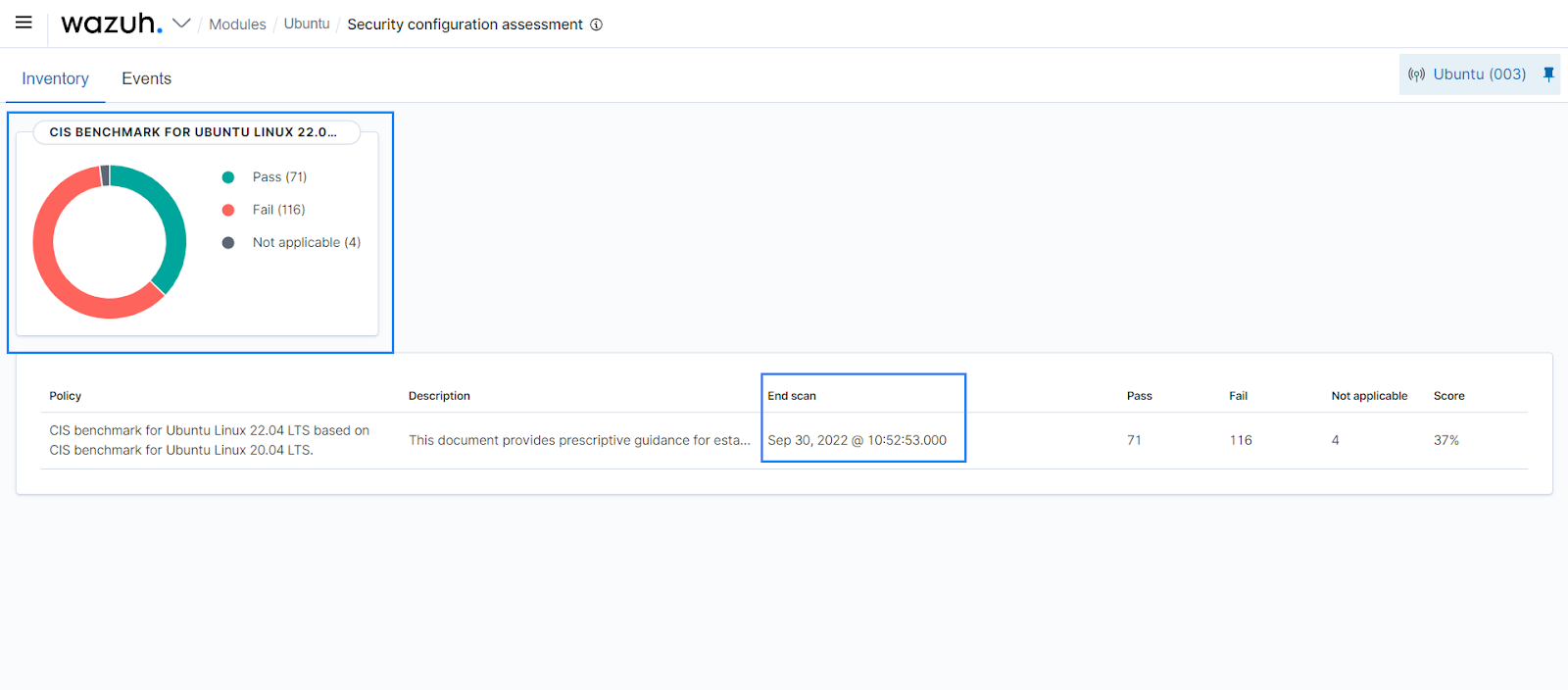Open the Ubuntu (003) agent selector
The width and height of the screenshot is (1568, 690).
(1480, 74)
